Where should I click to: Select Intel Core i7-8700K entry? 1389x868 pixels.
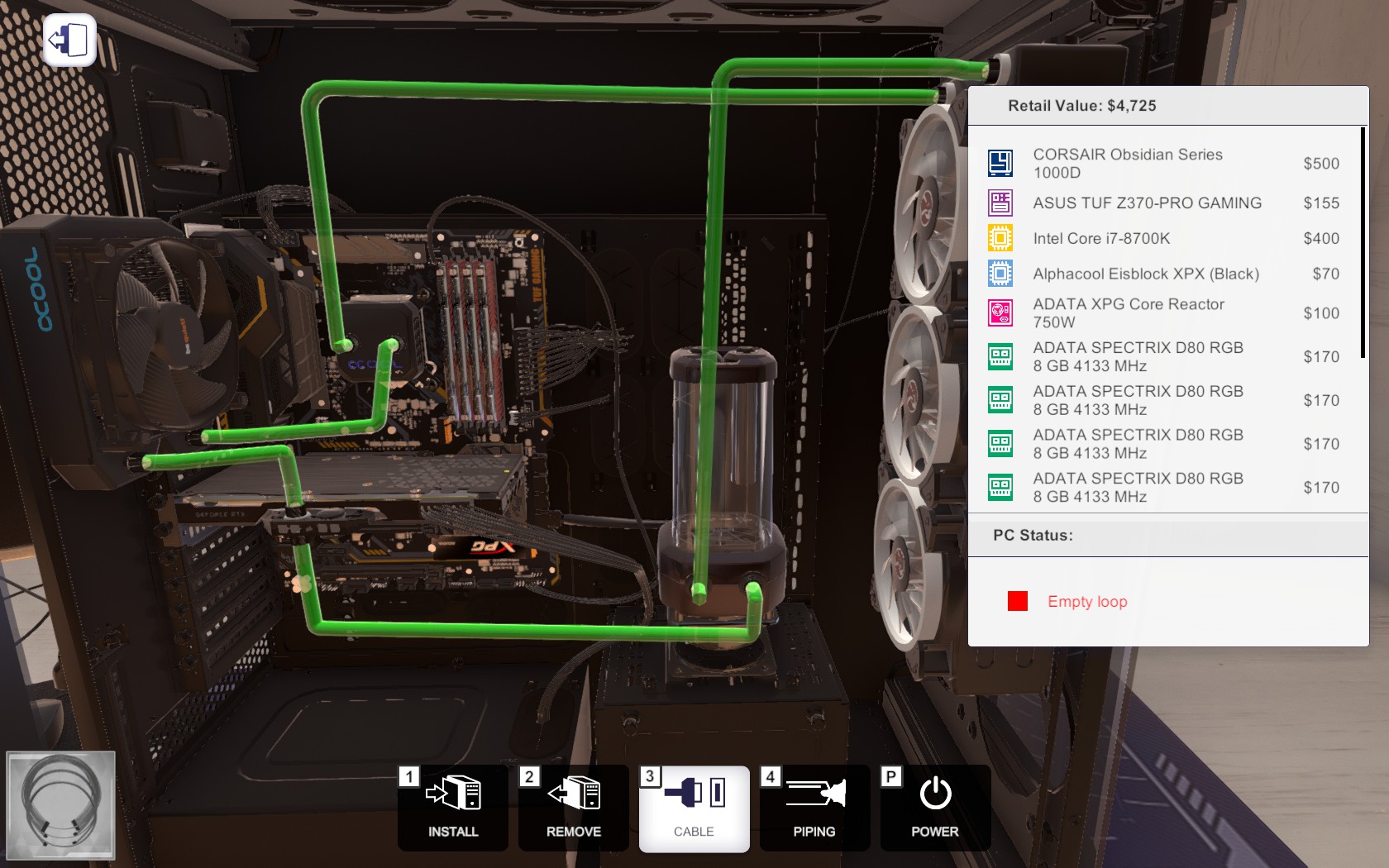[1164, 238]
